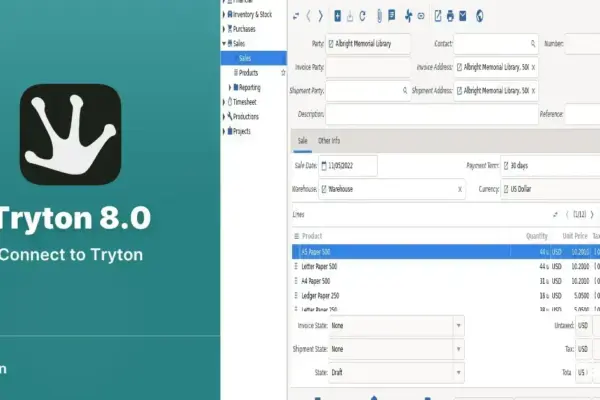
Task: Select the A4 Paper 500 line
Action: [446, 281]
